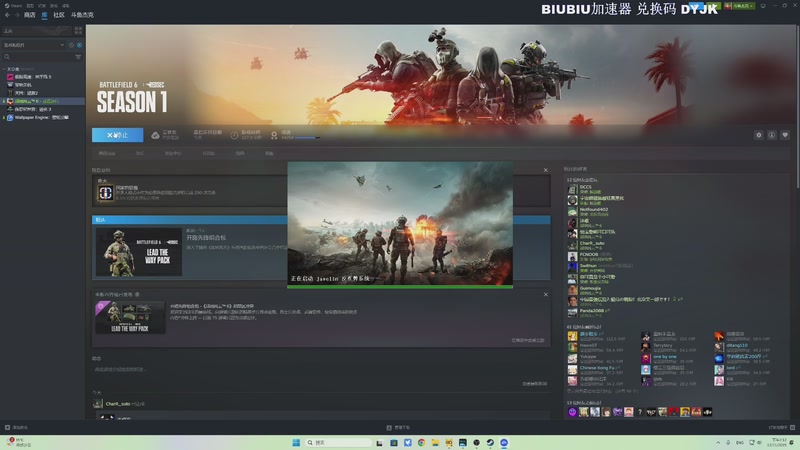Open Friends & Chat at bottom-right
This screenshot has width=800, height=450.
(781, 428)
